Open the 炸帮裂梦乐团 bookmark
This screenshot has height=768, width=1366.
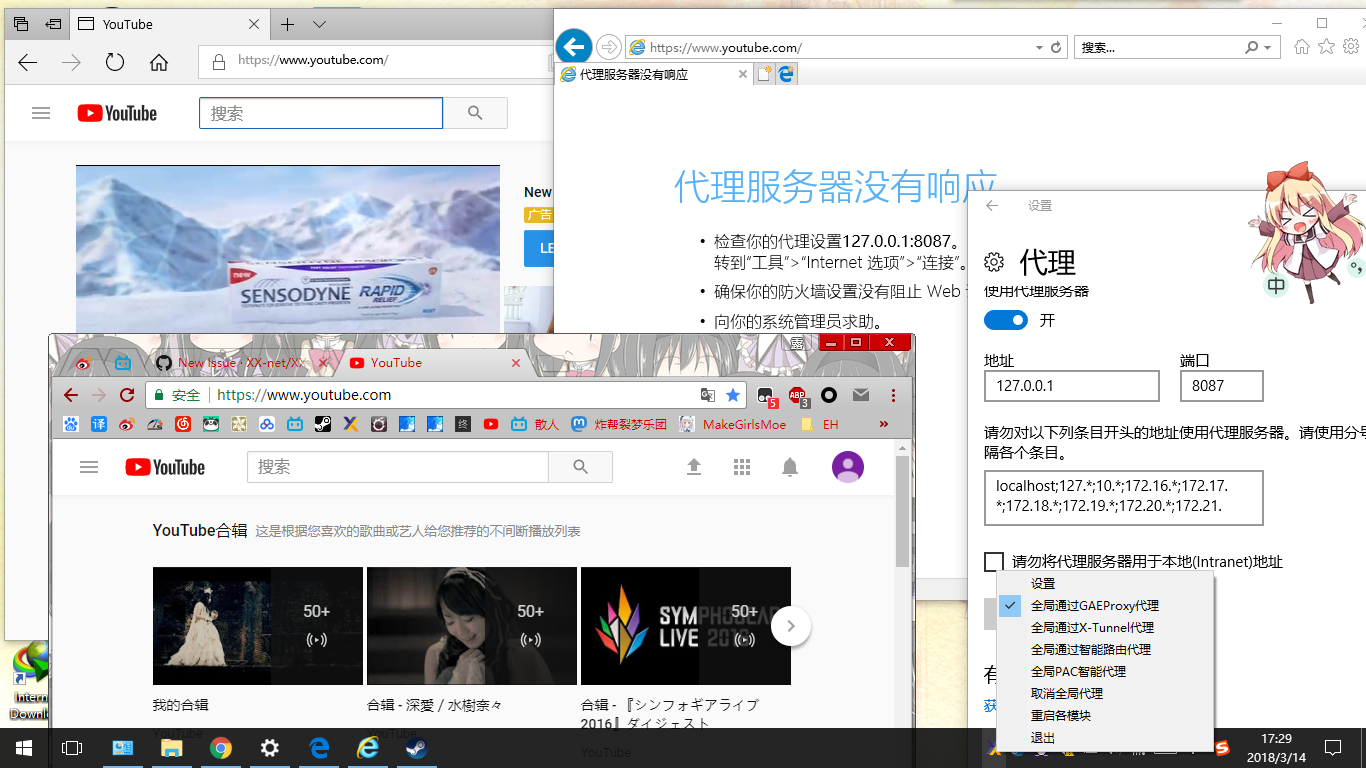(x=619, y=424)
